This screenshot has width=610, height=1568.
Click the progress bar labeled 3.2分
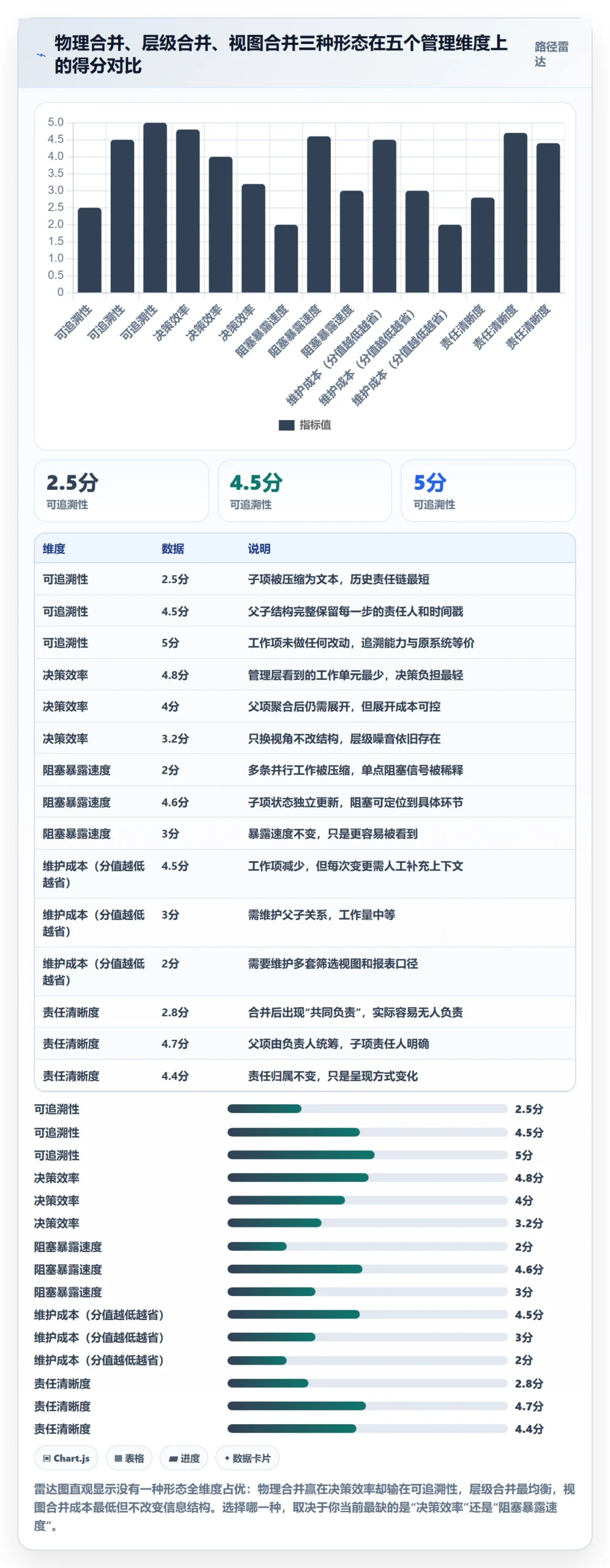tap(367, 1223)
